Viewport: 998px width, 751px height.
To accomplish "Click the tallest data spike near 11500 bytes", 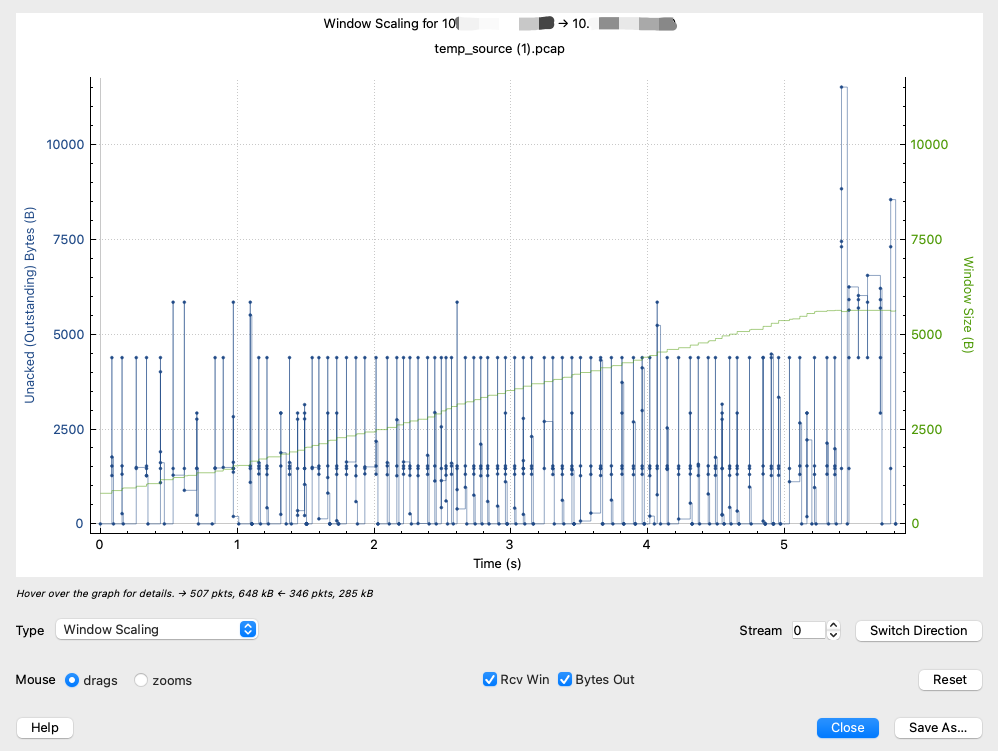I will (x=842, y=88).
